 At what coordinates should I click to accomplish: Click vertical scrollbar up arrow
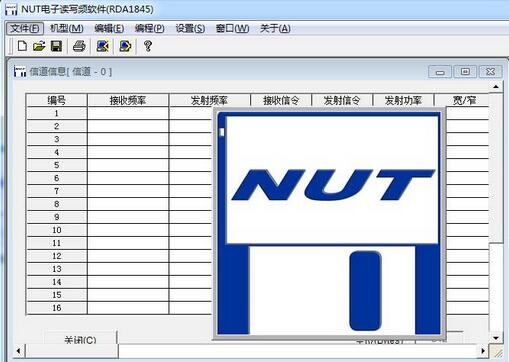[496, 87]
